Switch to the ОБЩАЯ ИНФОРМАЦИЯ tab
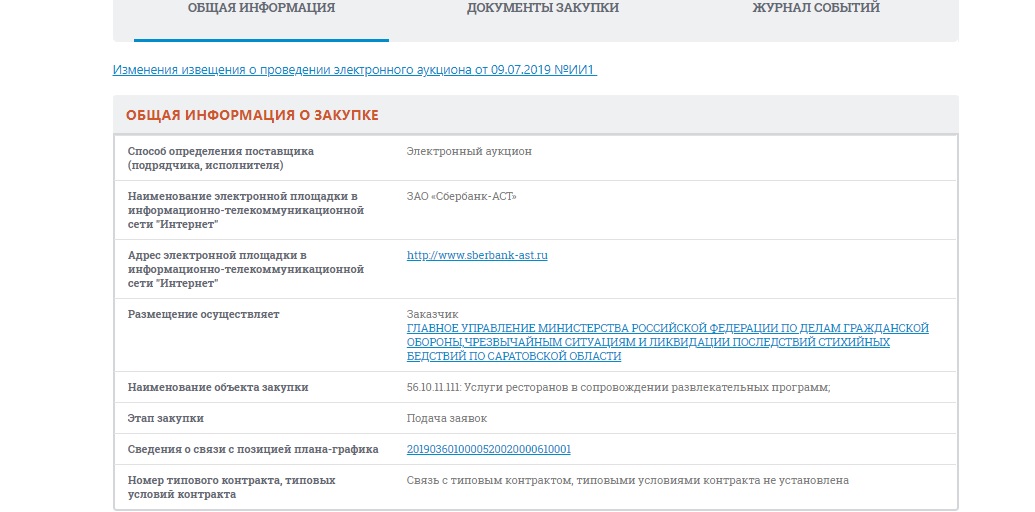The height and width of the screenshot is (512, 1035). point(261,8)
